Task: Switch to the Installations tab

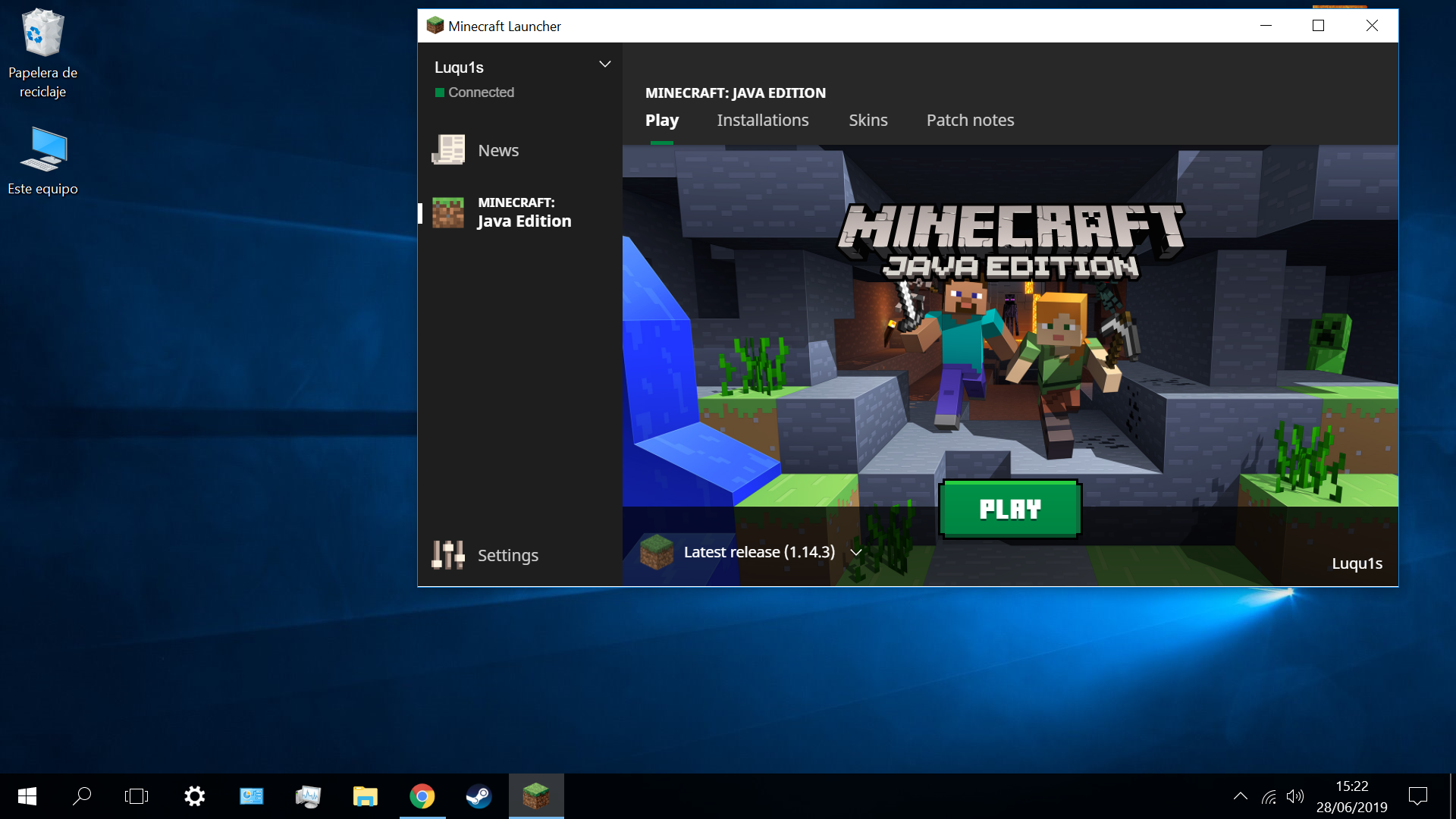Action: (763, 120)
